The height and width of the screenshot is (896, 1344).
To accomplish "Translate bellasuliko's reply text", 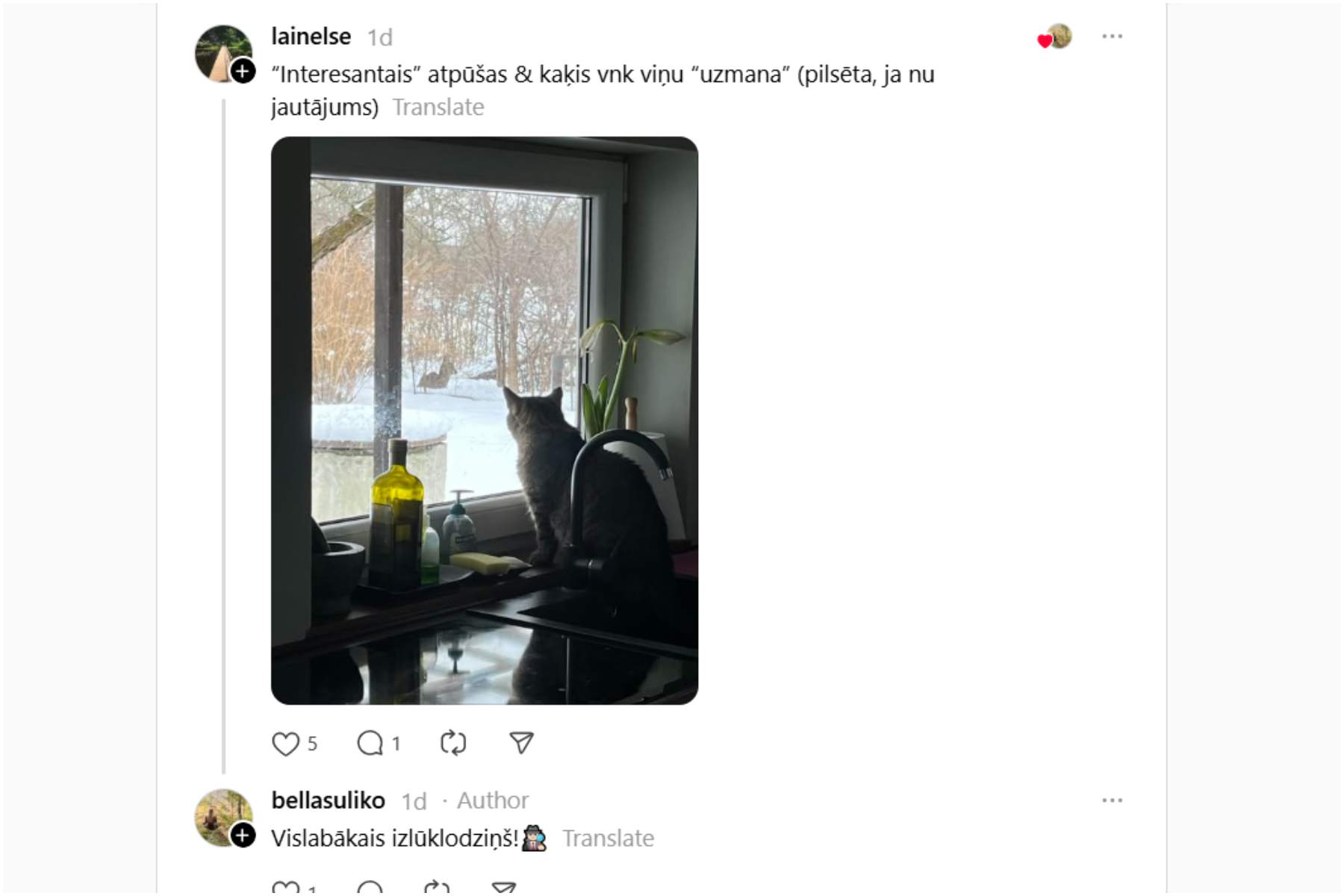I will tap(608, 839).
